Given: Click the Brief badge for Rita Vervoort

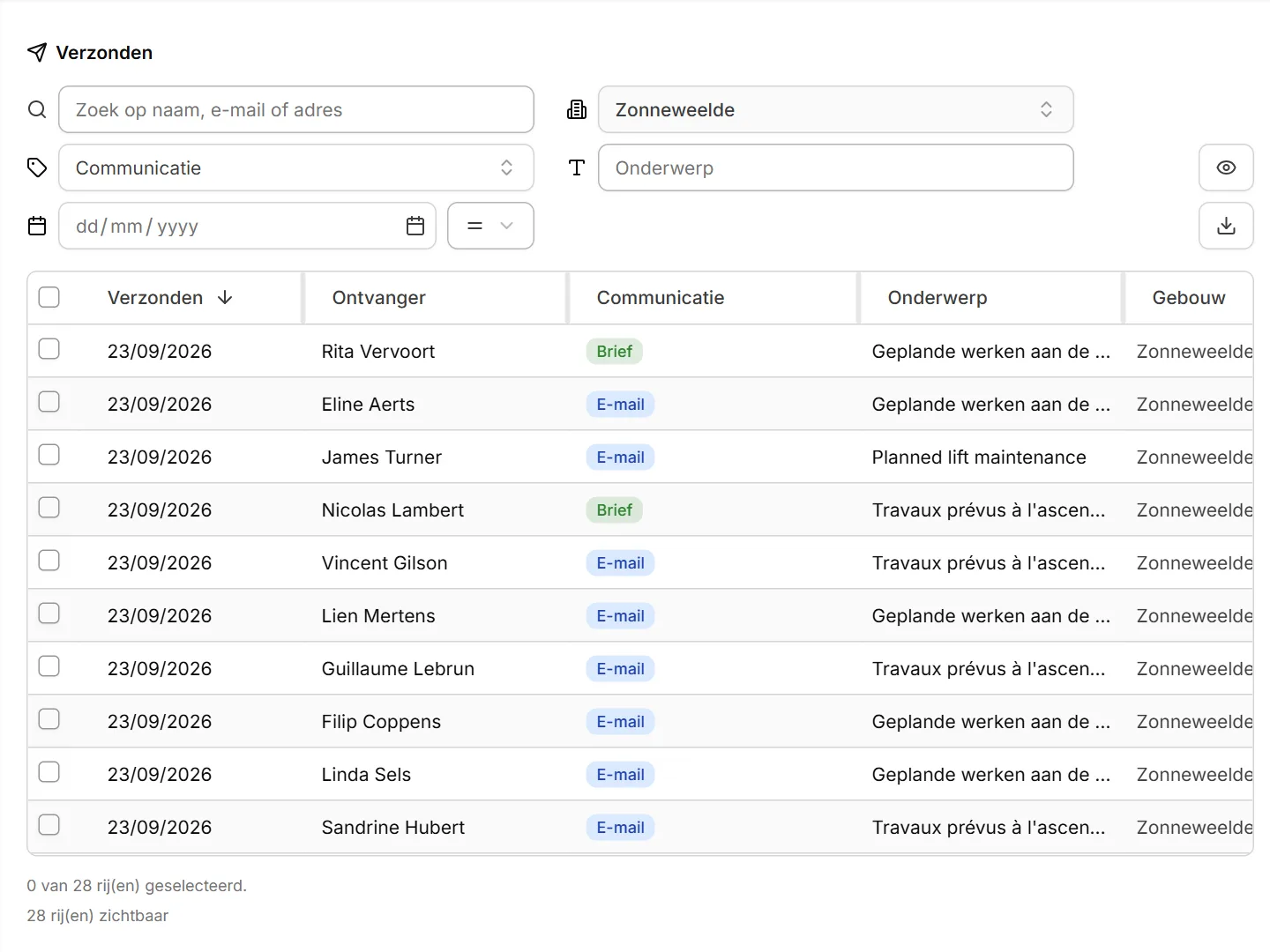Looking at the screenshot, I should 615,352.
